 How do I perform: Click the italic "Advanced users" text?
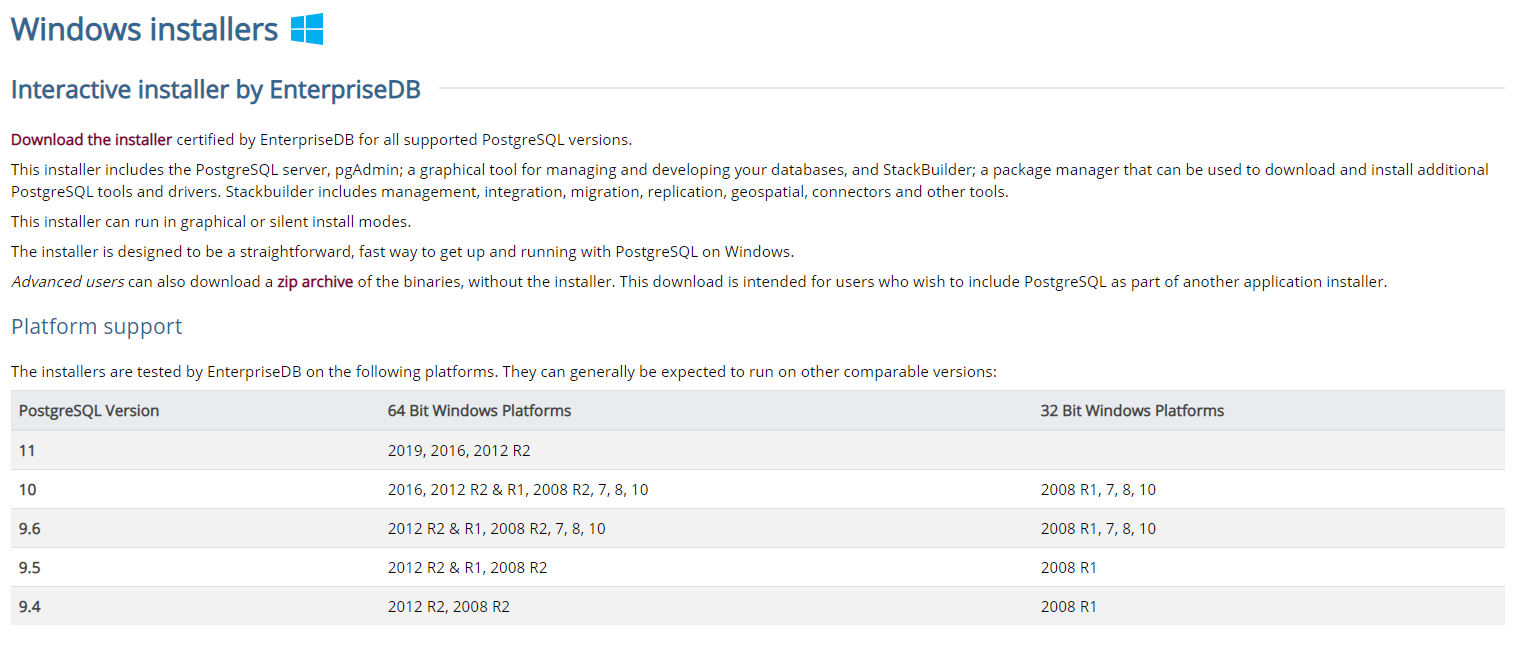point(67,282)
